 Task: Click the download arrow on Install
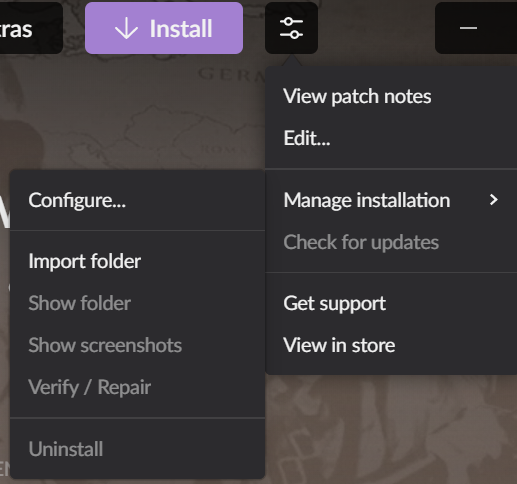[126, 29]
